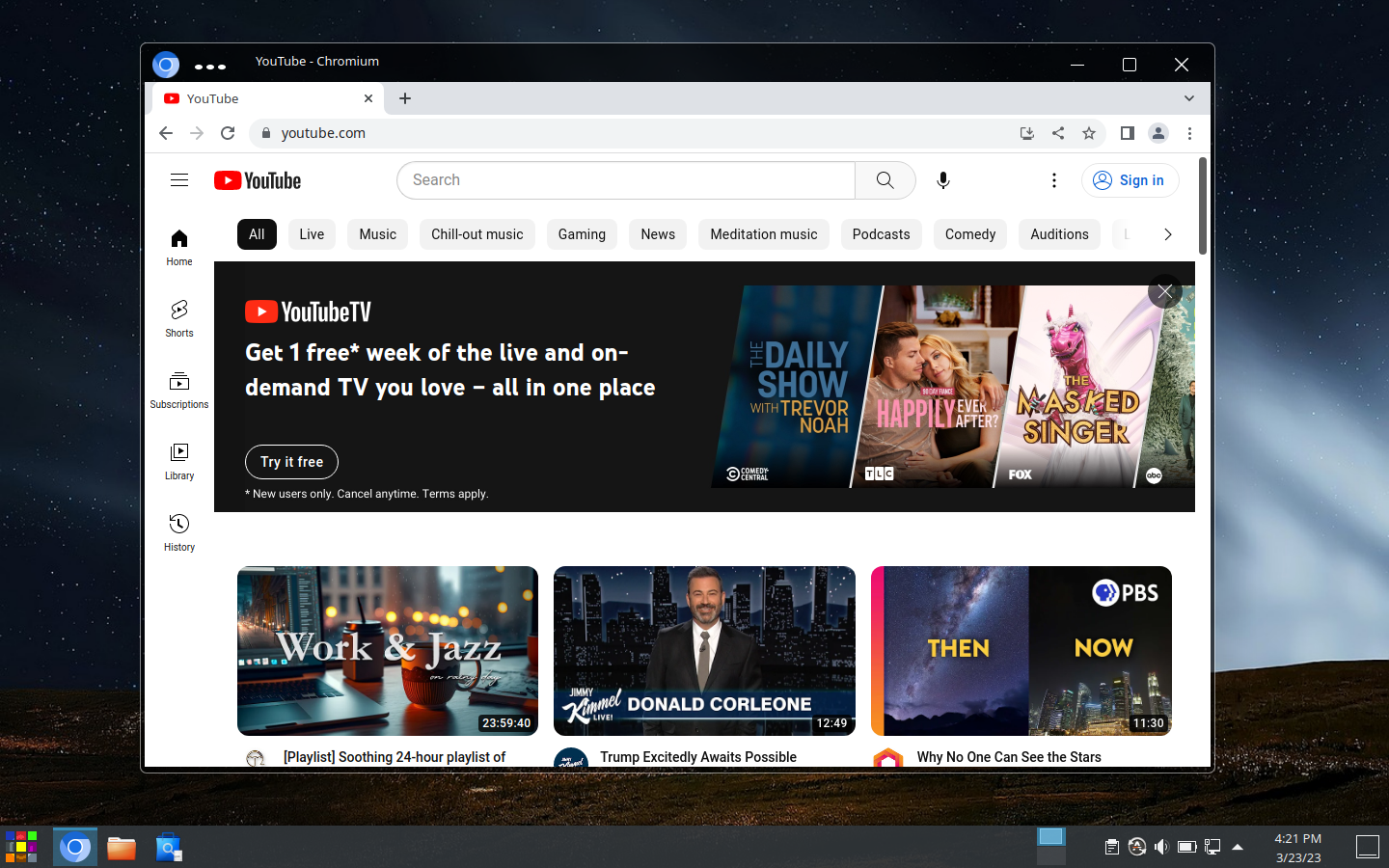The height and width of the screenshot is (868, 1389).
Task: Open Library in sidebar
Action: (x=179, y=461)
